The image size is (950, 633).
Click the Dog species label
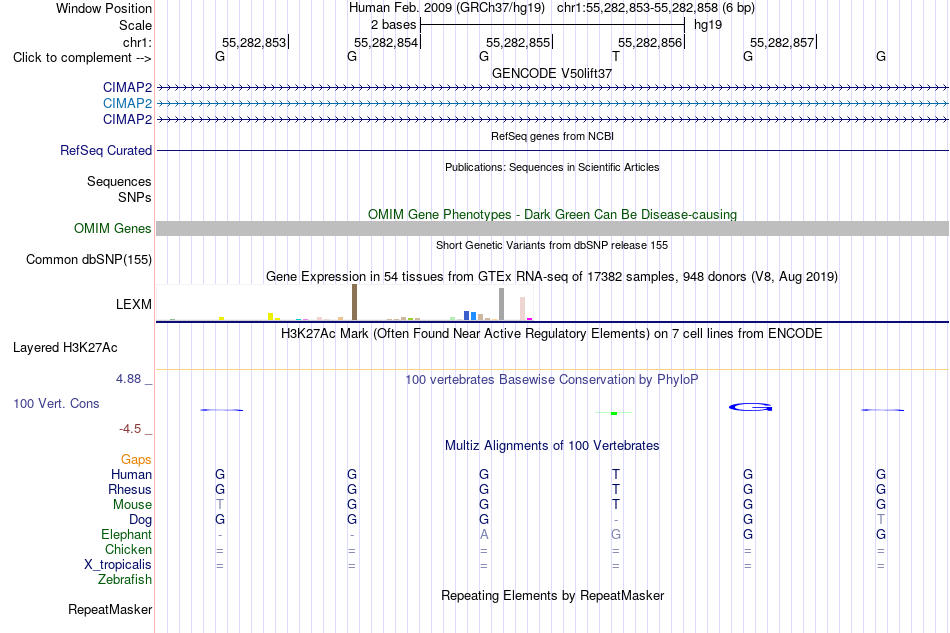(x=141, y=520)
